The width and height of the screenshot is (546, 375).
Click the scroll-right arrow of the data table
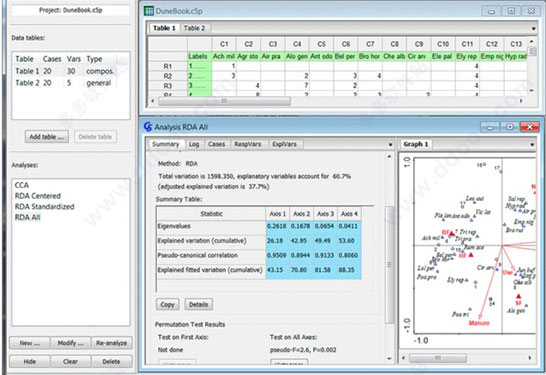click(521, 101)
